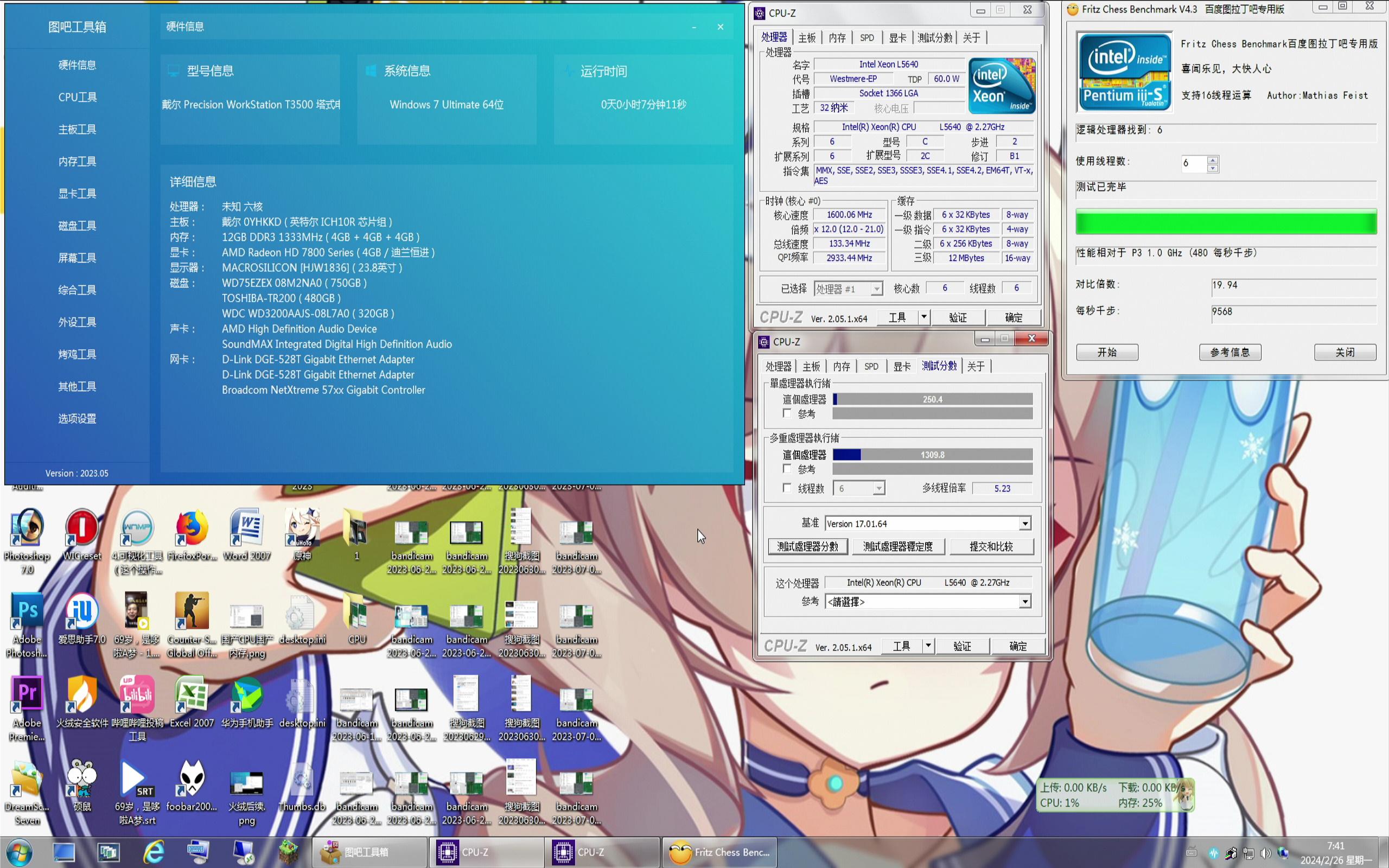Open the SPD tab in upper CPU-Z
Image resolution: width=1389 pixels, height=868 pixels.
click(x=866, y=38)
